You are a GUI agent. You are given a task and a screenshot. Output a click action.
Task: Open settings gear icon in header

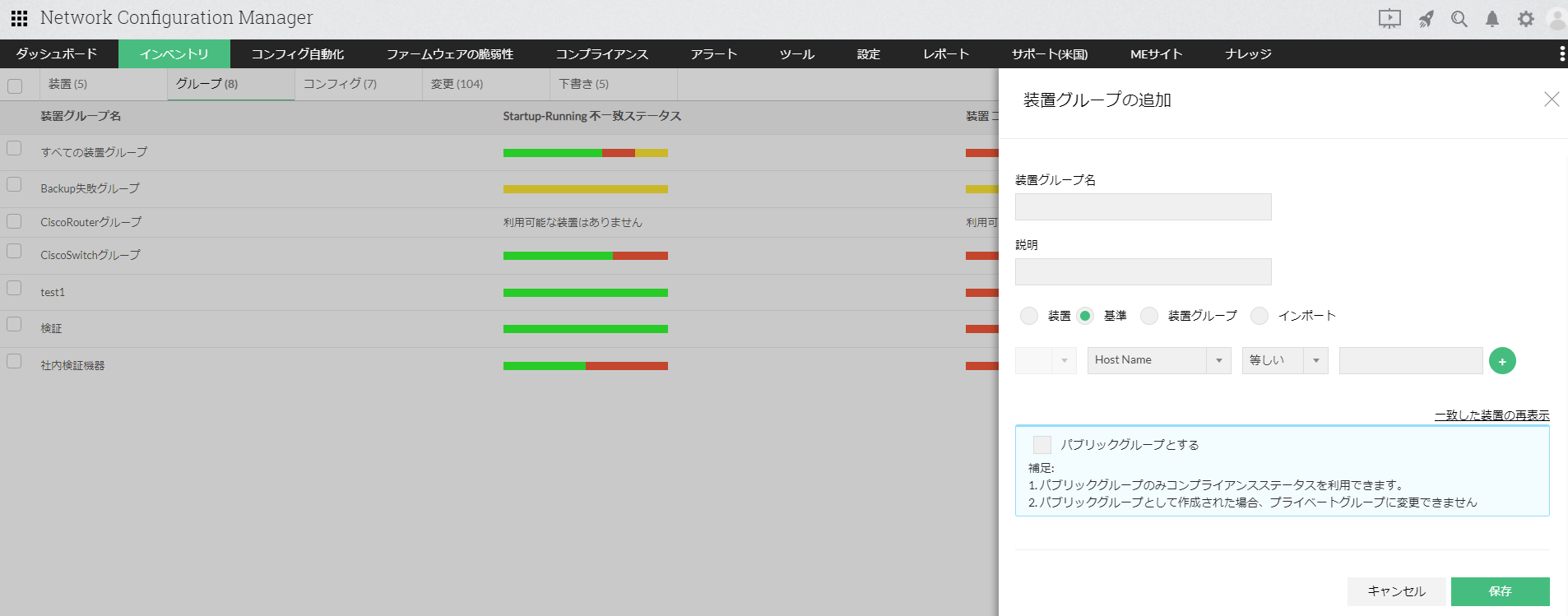tap(1525, 19)
